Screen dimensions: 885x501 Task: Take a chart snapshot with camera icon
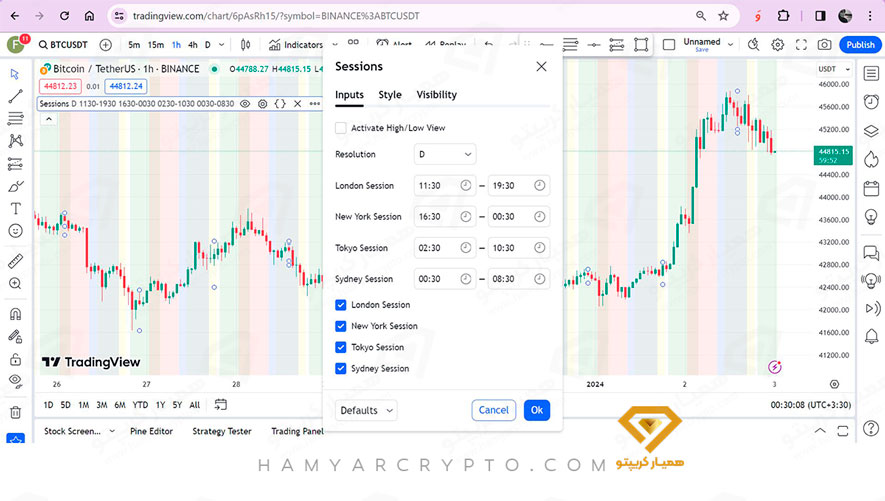(x=824, y=45)
